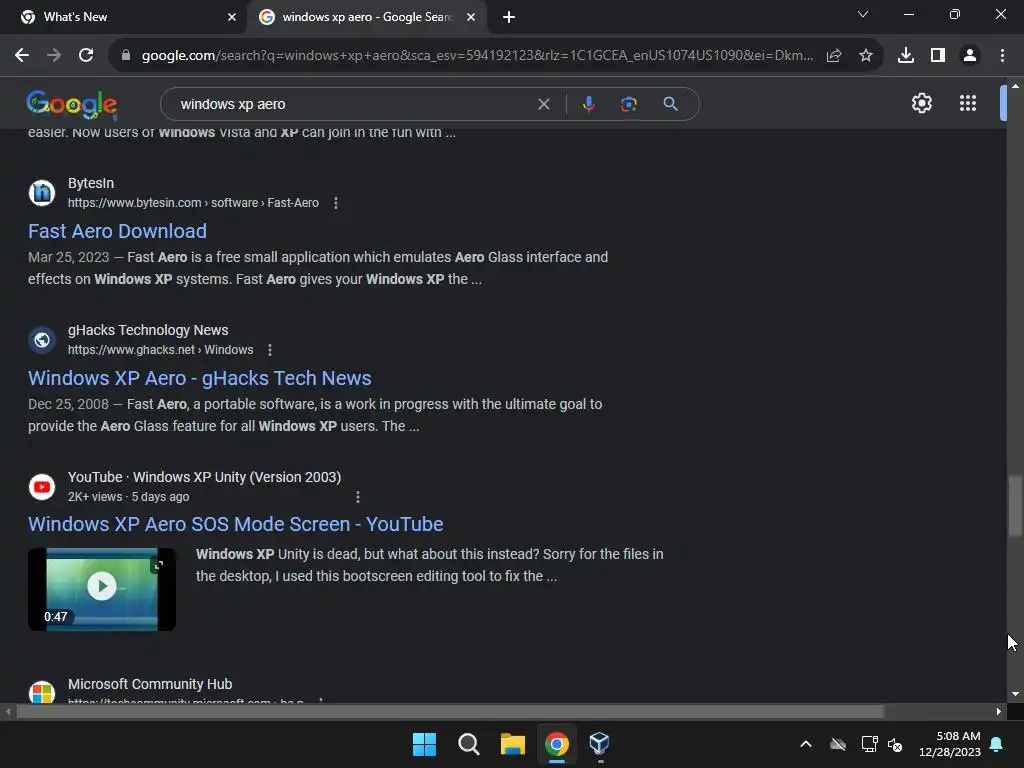
Task: Submit search with magnifier icon
Action: point(670,104)
